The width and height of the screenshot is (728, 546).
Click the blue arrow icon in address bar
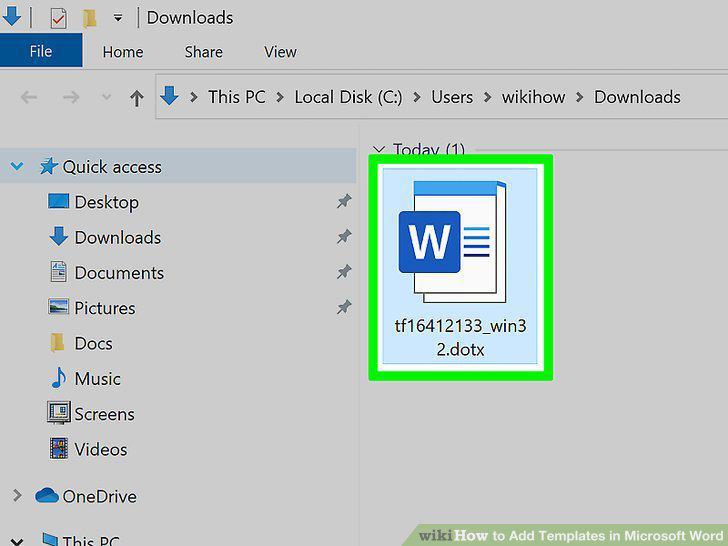click(x=169, y=96)
